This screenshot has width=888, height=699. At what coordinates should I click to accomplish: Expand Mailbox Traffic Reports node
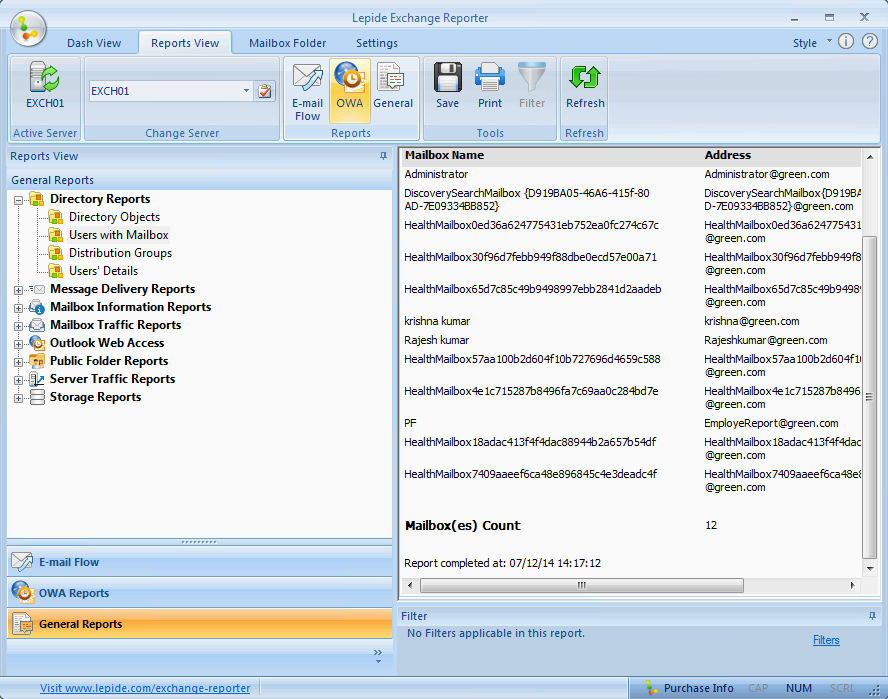[x=18, y=326]
